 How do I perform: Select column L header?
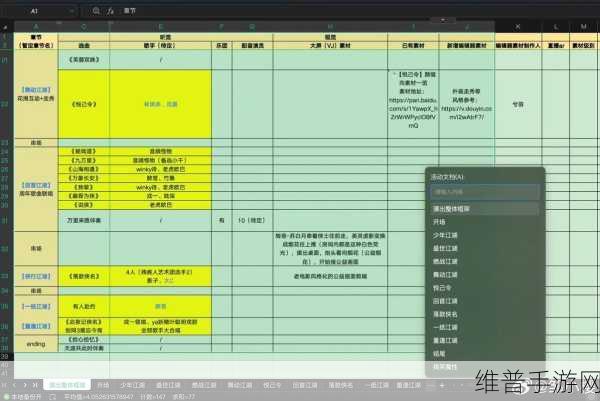(x=556, y=27)
